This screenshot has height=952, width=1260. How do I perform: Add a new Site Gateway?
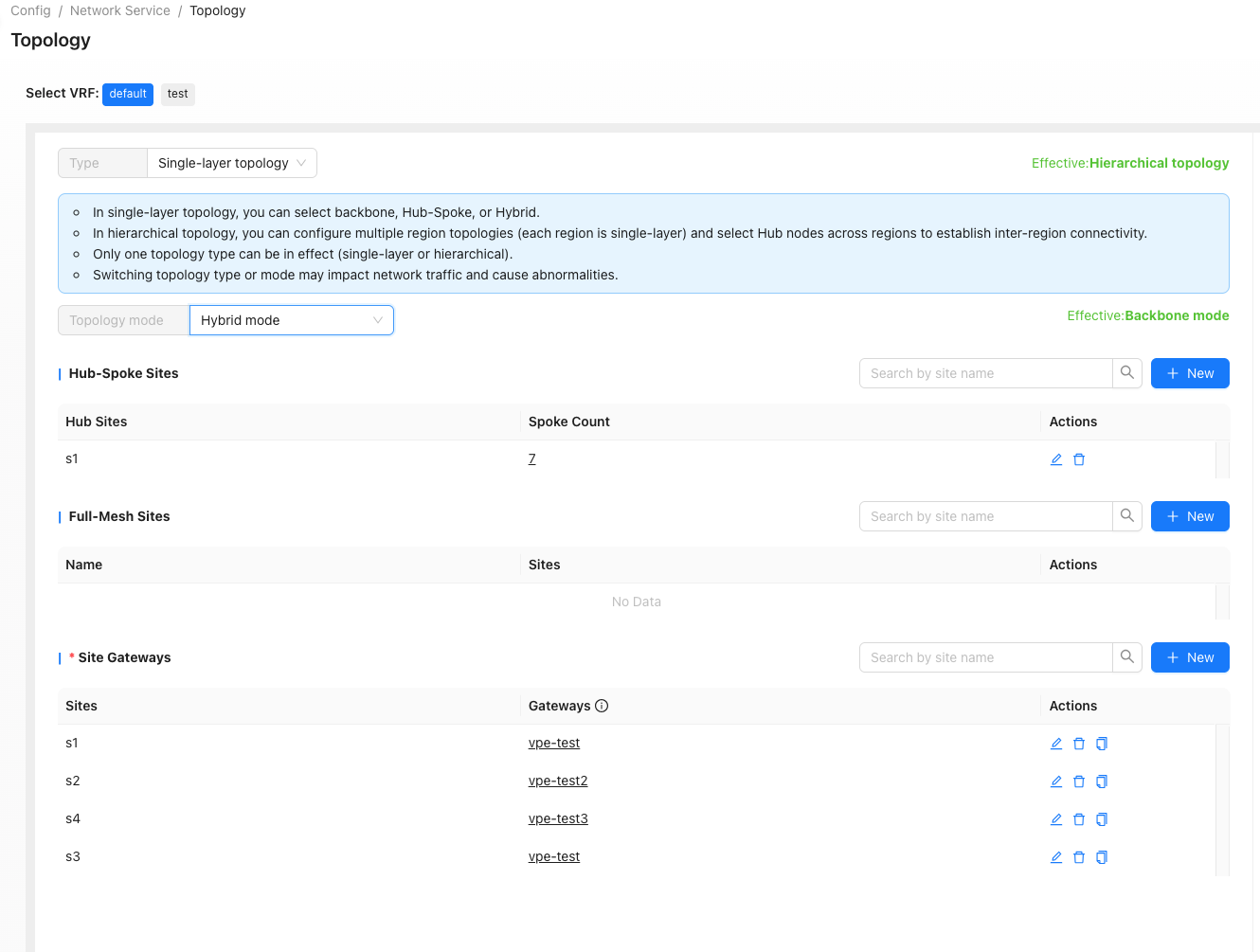point(1190,657)
